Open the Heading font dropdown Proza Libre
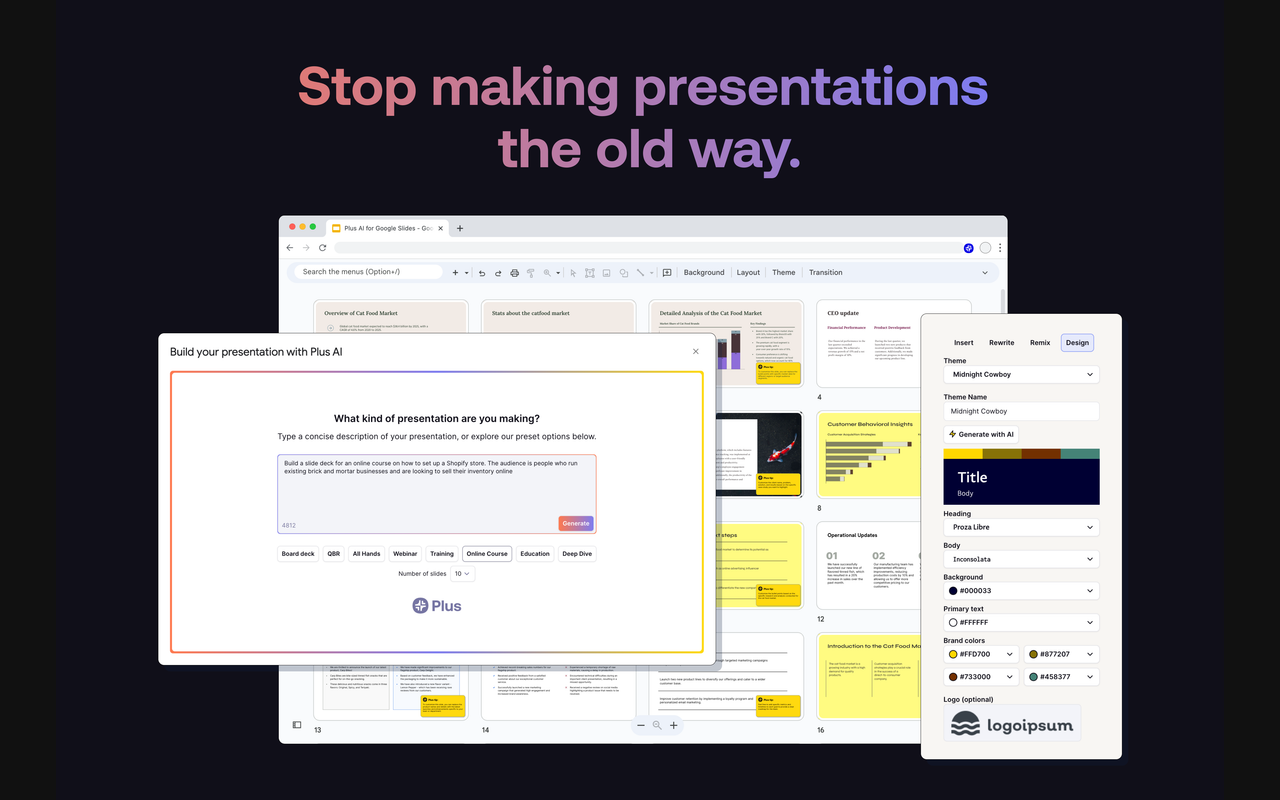The width and height of the screenshot is (1280, 800). tap(1021, 527)
